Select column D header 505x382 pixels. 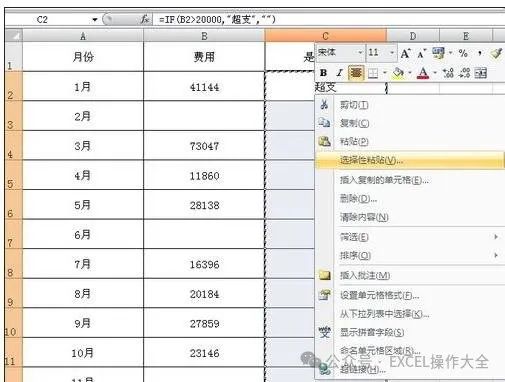pyautogui.click(x=413, y=36)
